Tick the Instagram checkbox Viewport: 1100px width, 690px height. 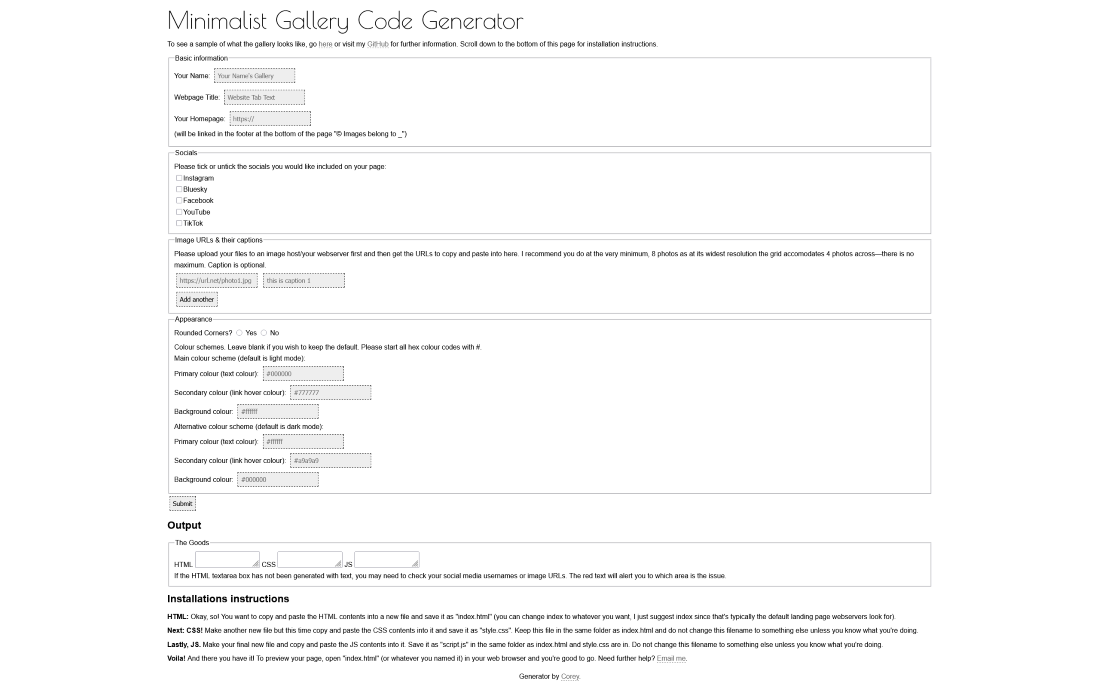coord(179,178)
